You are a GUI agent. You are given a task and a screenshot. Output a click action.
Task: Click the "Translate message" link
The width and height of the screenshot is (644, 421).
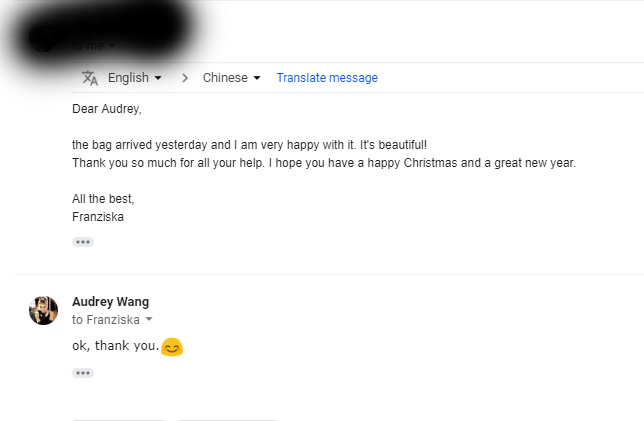coord(327,78)
